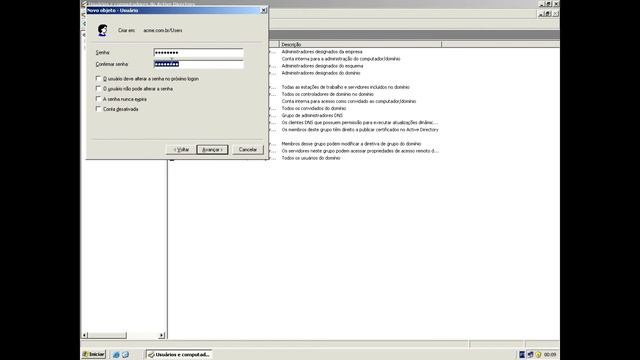Click the tree pane scrollbar right arrow

162,335
